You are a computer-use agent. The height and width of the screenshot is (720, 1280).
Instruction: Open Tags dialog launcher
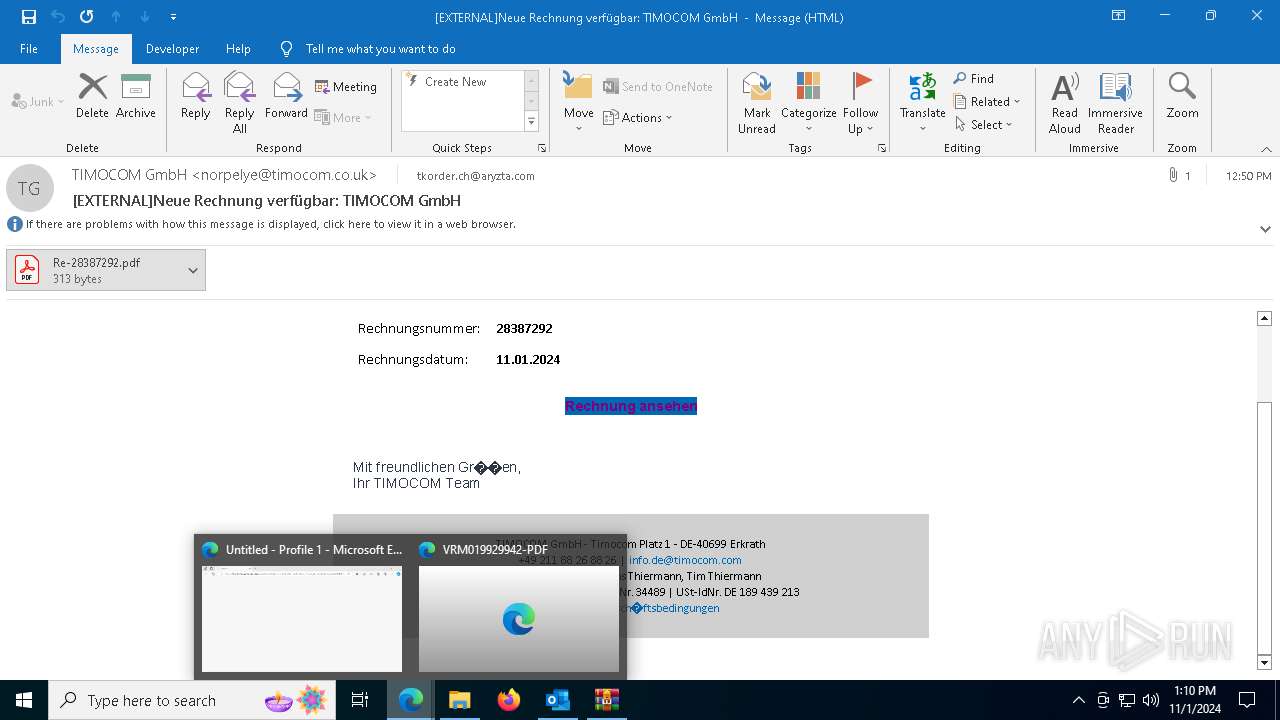point(882,148)
